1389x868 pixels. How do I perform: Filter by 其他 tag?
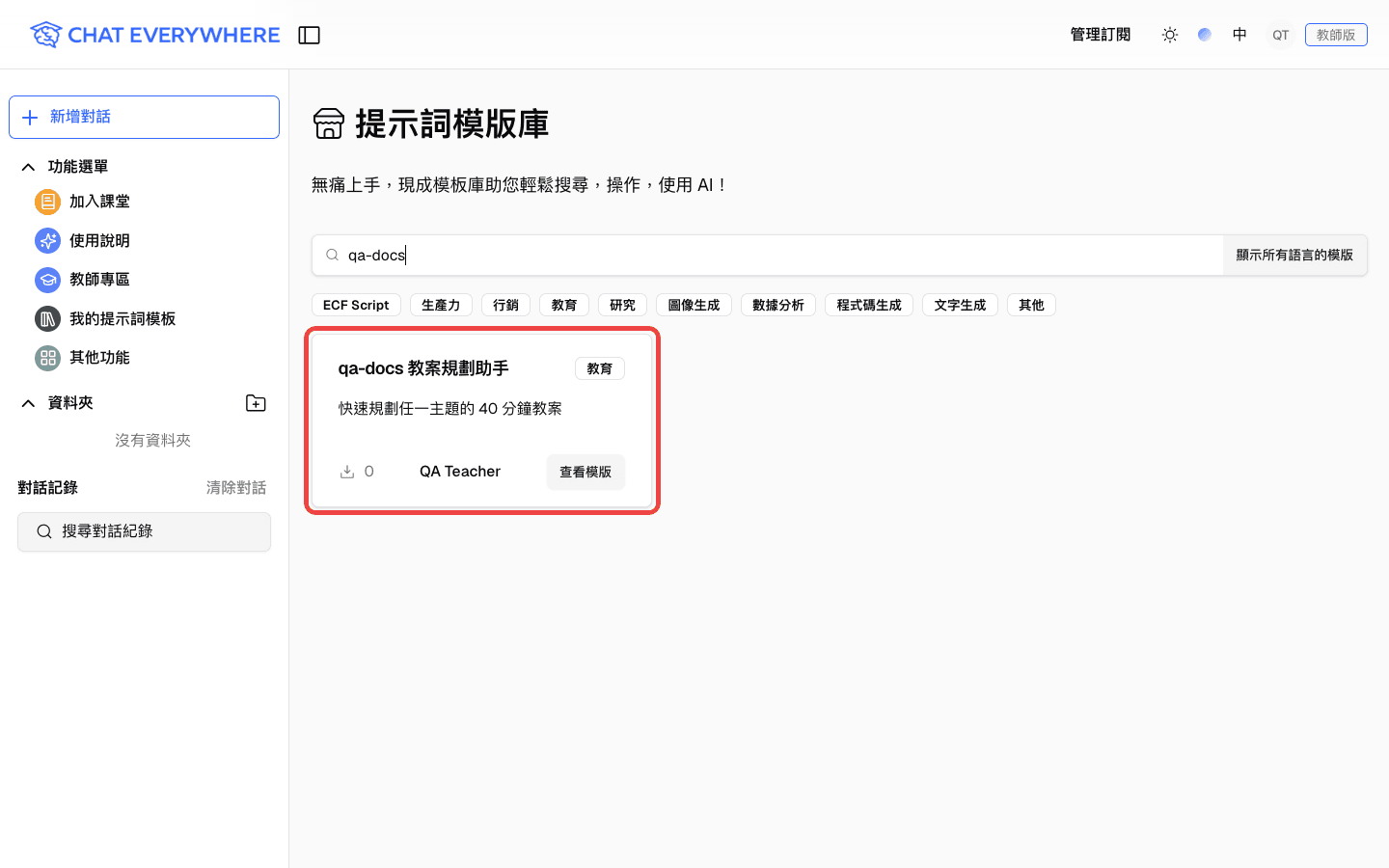[1031, 305]
